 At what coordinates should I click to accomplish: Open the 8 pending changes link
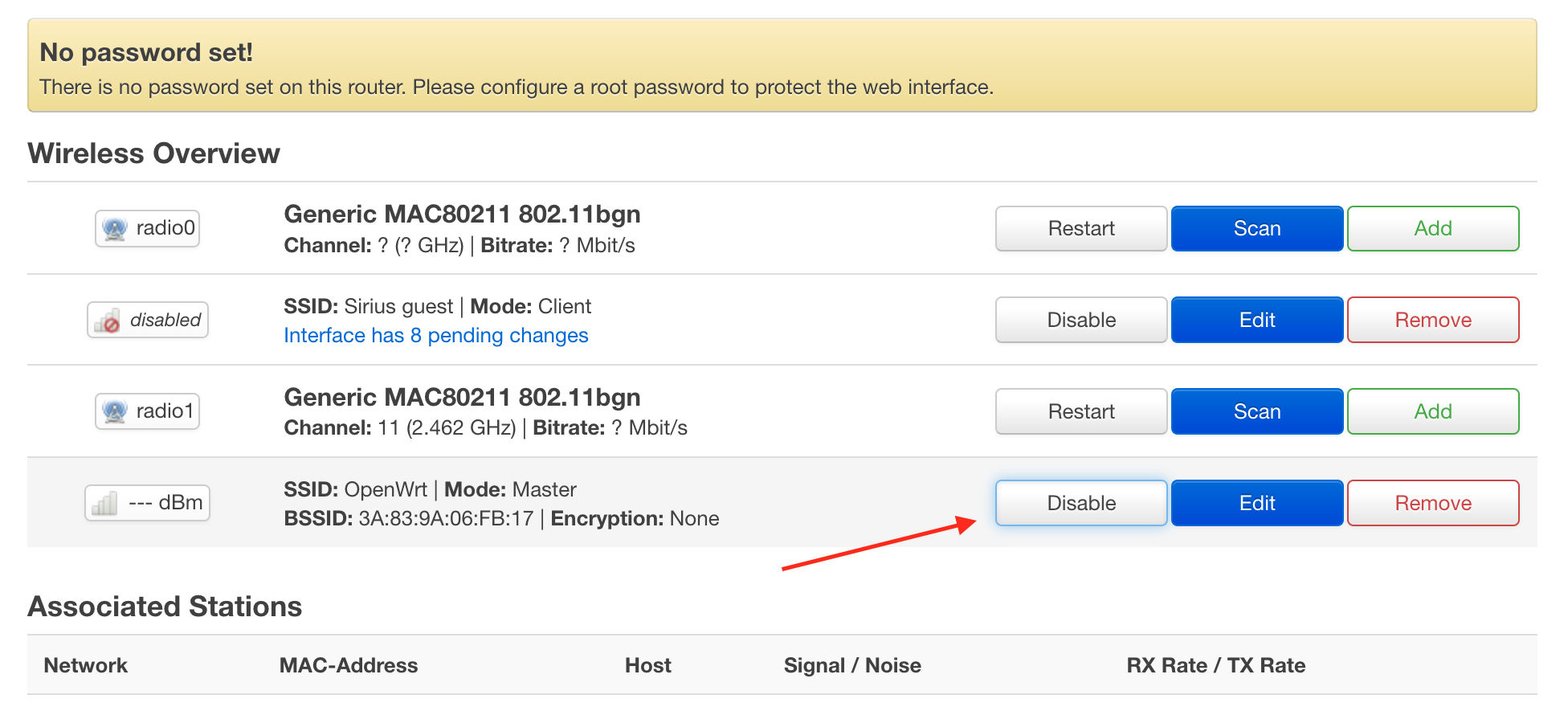(x=436, y=336)
